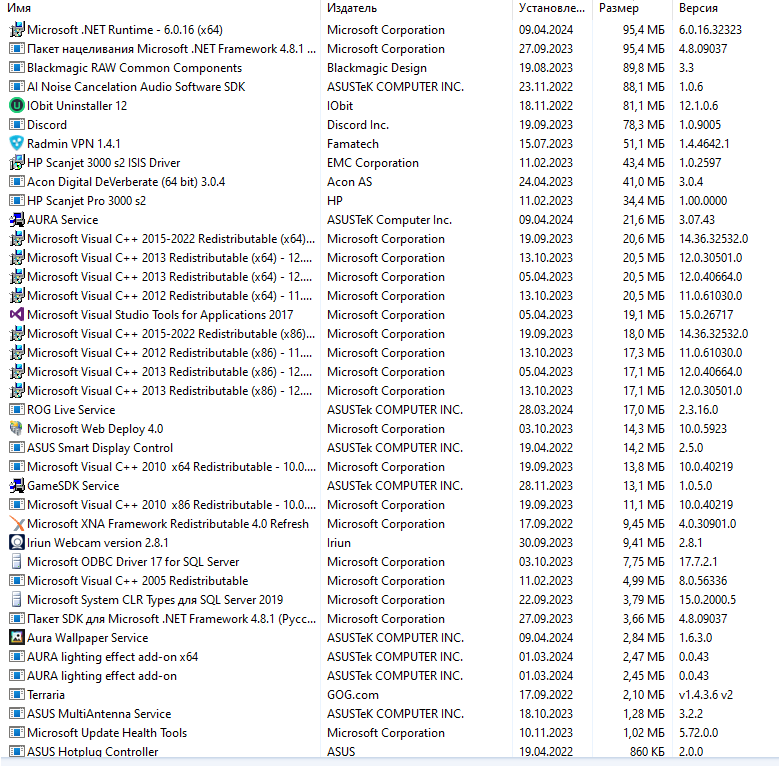Select Iriun Webcam version 2.8.1 name

click(98, 542)
